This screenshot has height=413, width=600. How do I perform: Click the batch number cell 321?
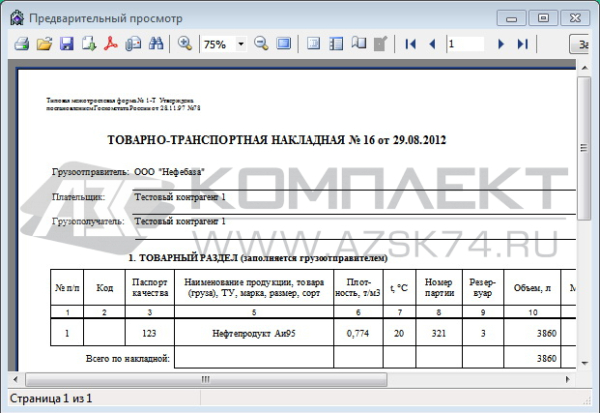(x=439, y=333)
